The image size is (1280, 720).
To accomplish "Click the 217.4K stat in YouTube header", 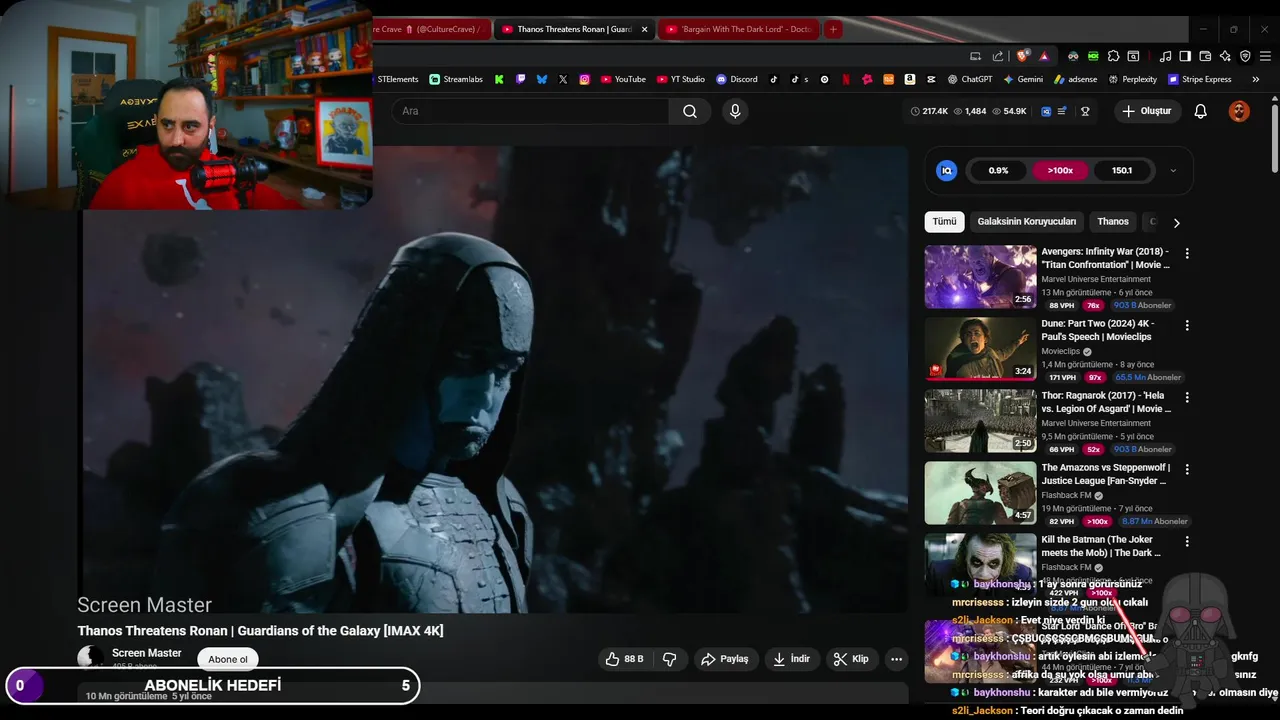I will [930, 111].
